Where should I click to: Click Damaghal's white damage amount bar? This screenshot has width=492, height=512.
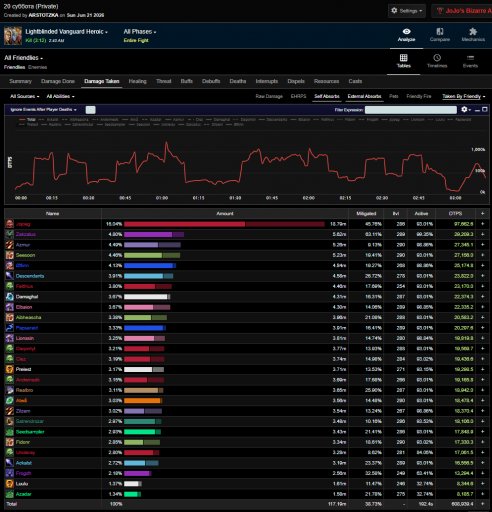point(147,297)
